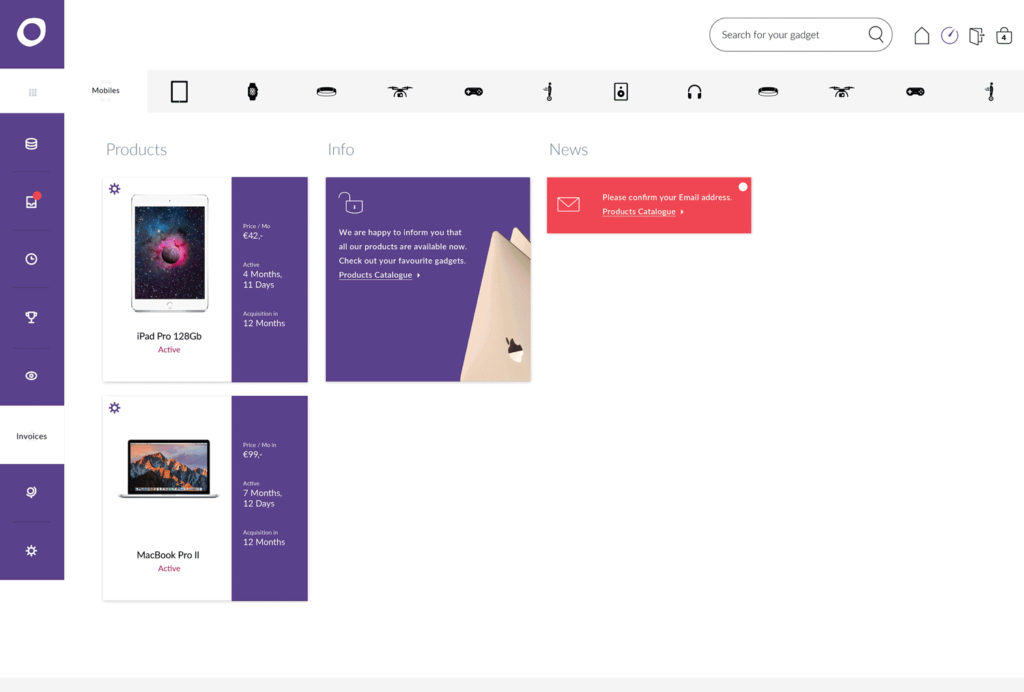Click the shopping bag cart icon
1024x692 pixels.
pos(1004,36)
